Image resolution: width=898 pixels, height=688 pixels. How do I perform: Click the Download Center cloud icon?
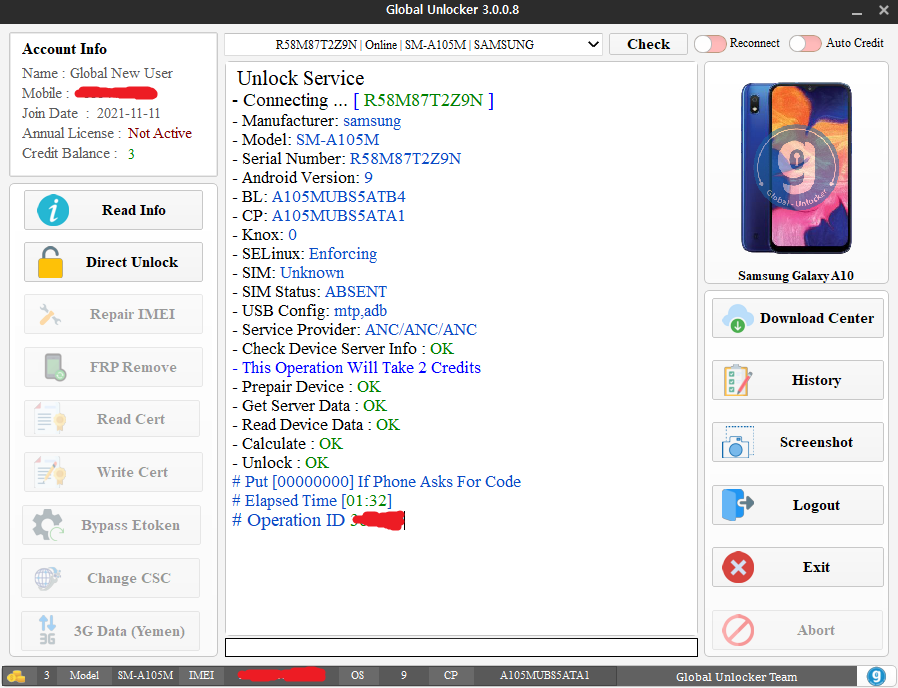pyautogui.click(x=738, y=318)
